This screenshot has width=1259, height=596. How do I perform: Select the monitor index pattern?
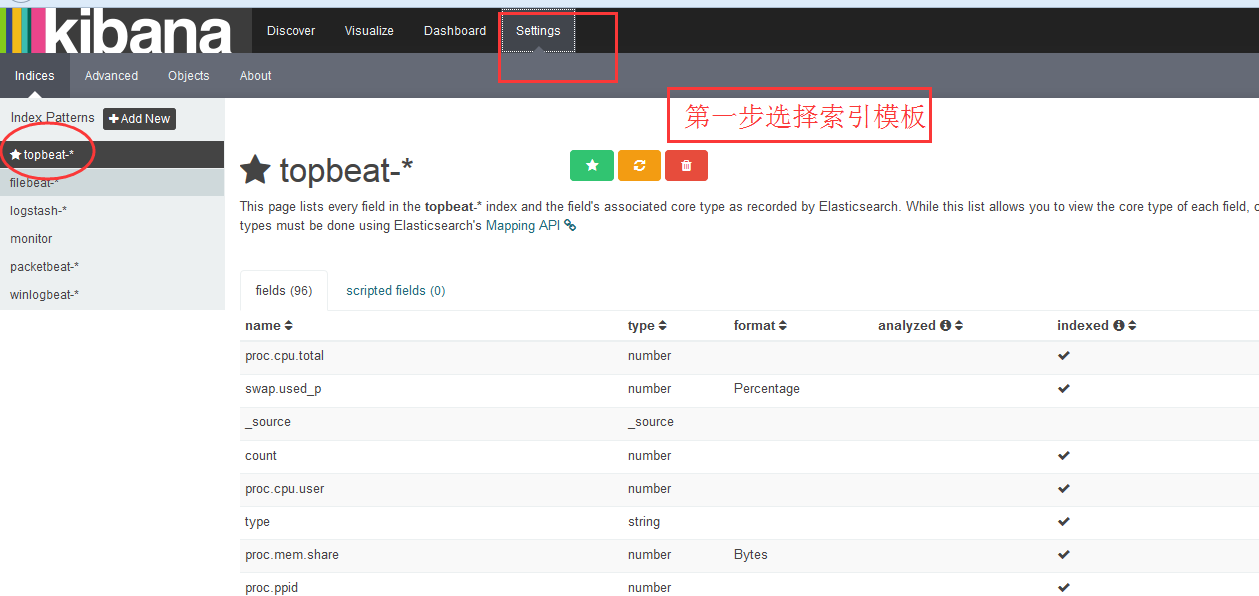point(112,239)
